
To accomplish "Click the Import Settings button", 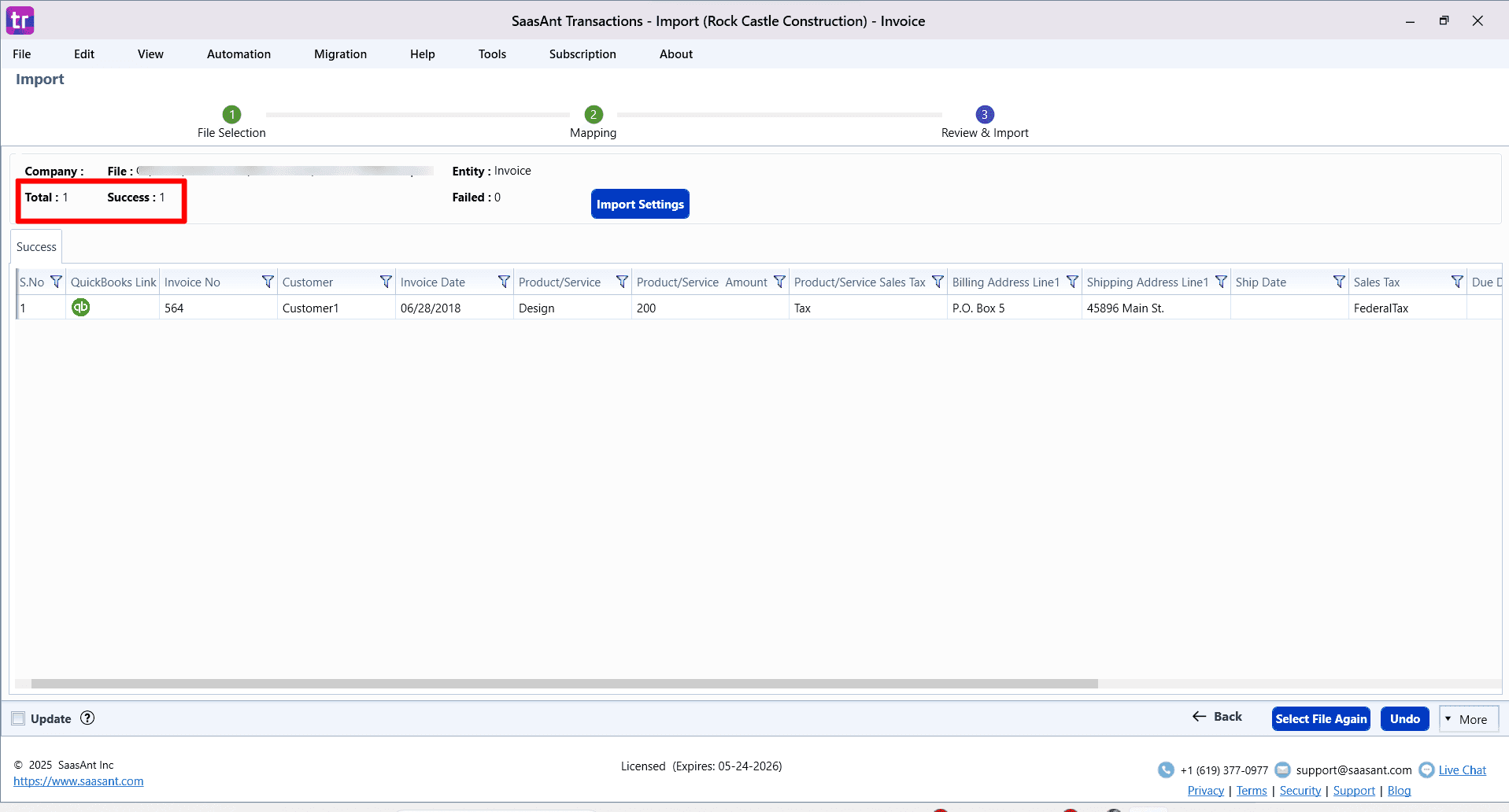I will tap(639, 204).
